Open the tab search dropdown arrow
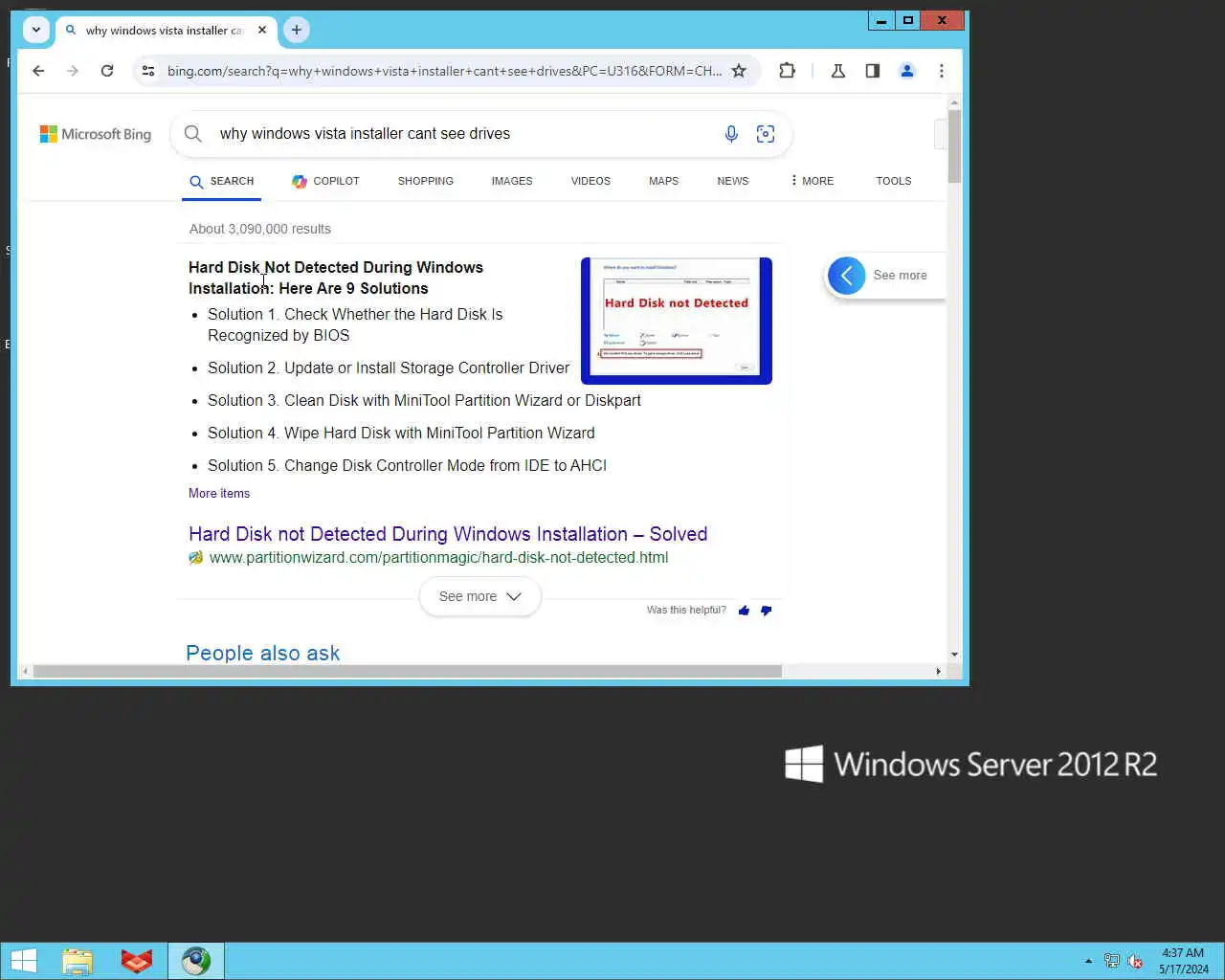 coord(36,30)
